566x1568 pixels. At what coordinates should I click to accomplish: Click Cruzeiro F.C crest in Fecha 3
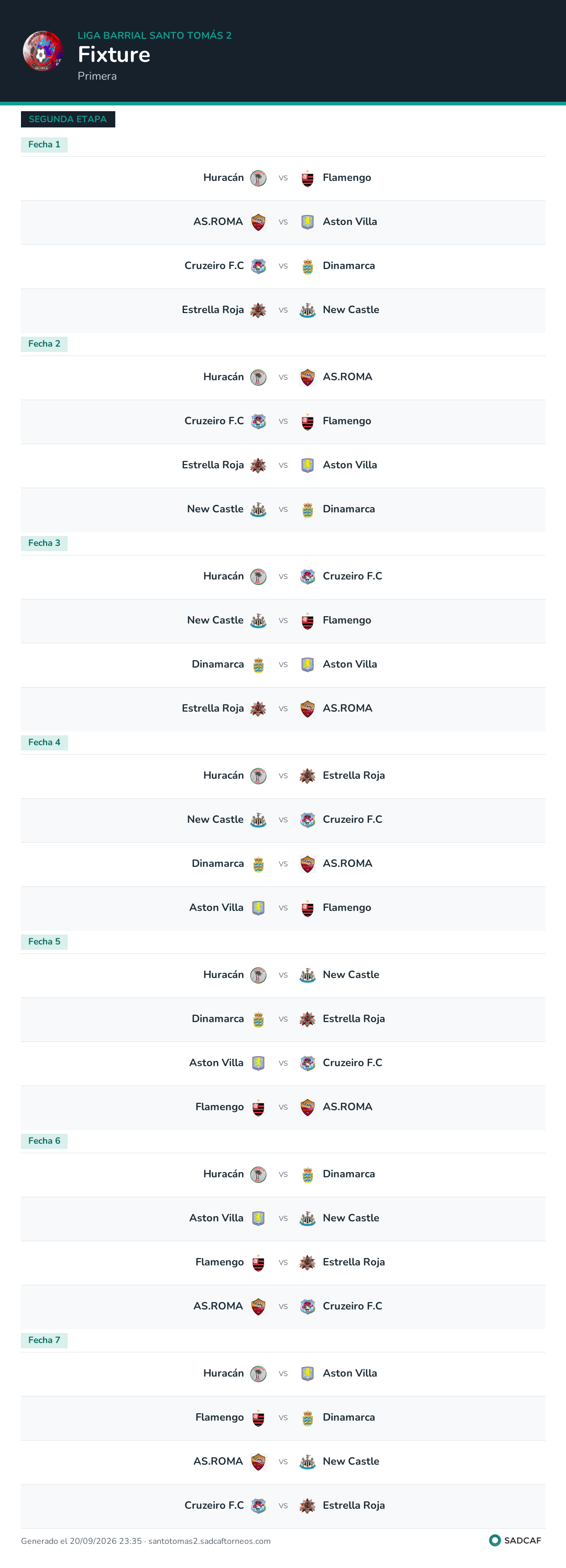[x=307, y=576]
